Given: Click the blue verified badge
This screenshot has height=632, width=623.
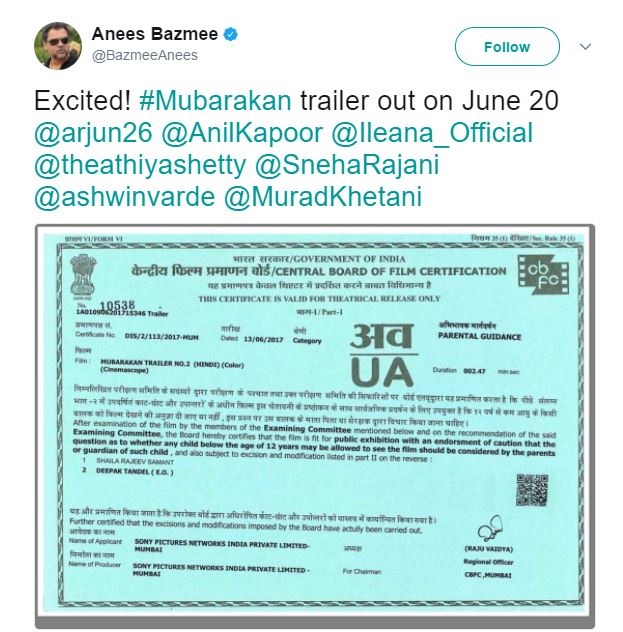Looking at the screenshot, I should click(231, 35).
